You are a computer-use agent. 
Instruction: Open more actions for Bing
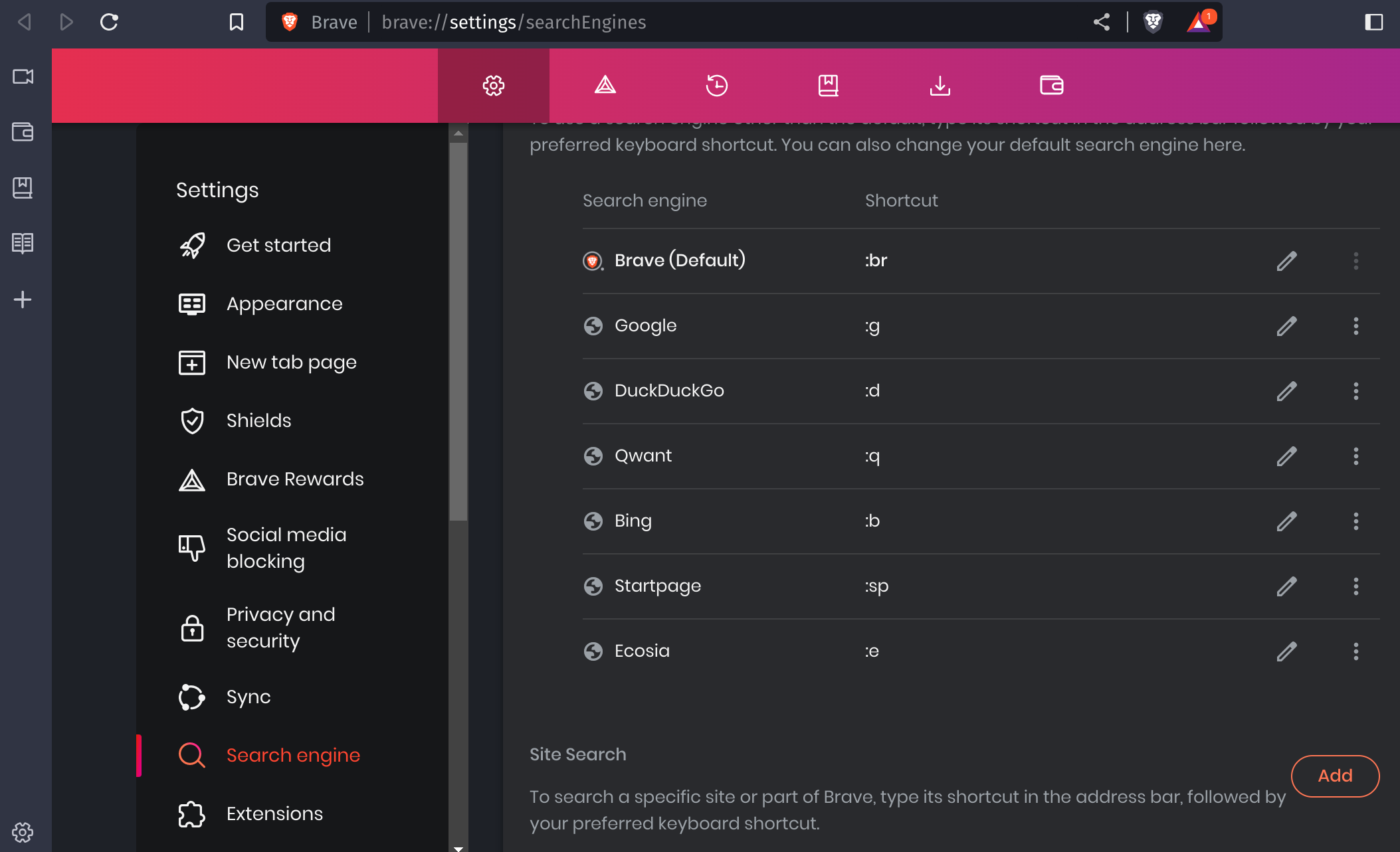1356,521
